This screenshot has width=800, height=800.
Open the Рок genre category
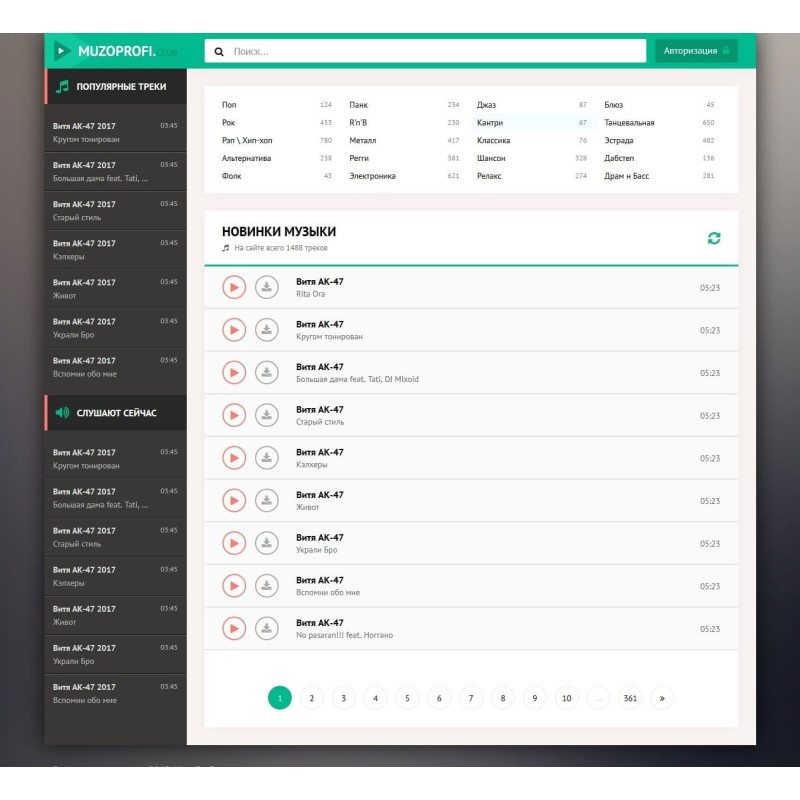pos(227,122)
